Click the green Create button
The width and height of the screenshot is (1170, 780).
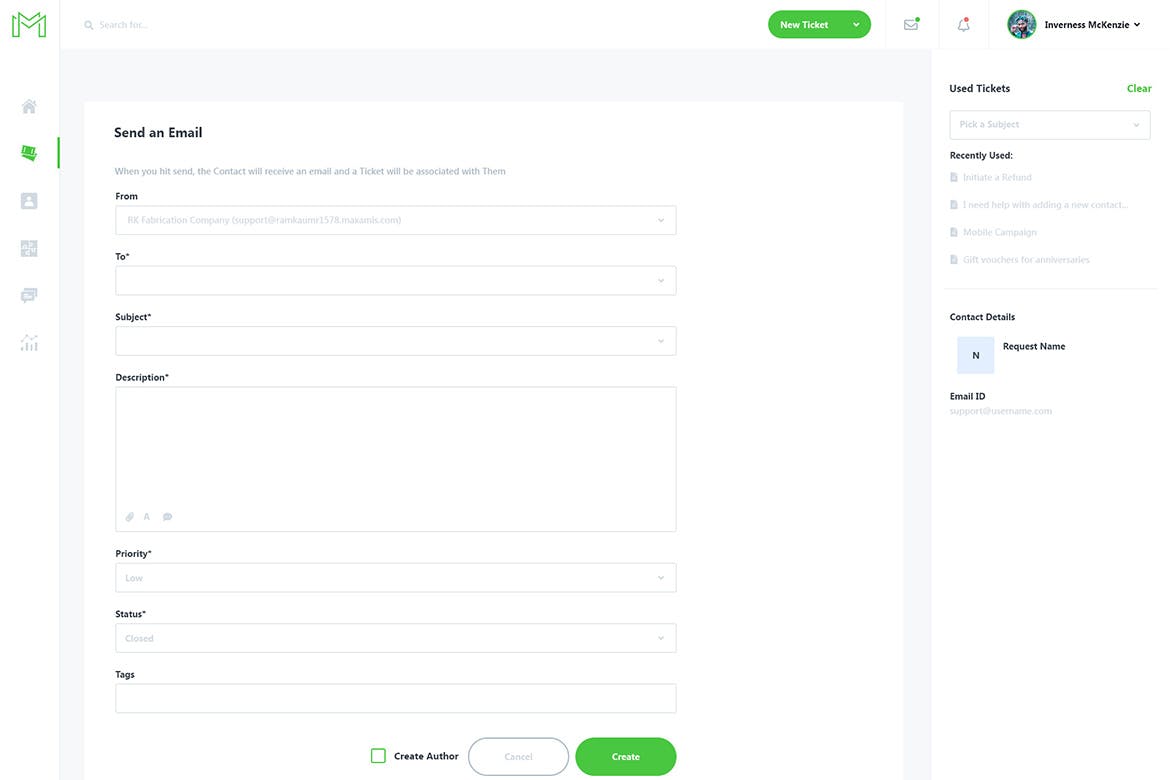pyautogui.click(x=625, y=757)
